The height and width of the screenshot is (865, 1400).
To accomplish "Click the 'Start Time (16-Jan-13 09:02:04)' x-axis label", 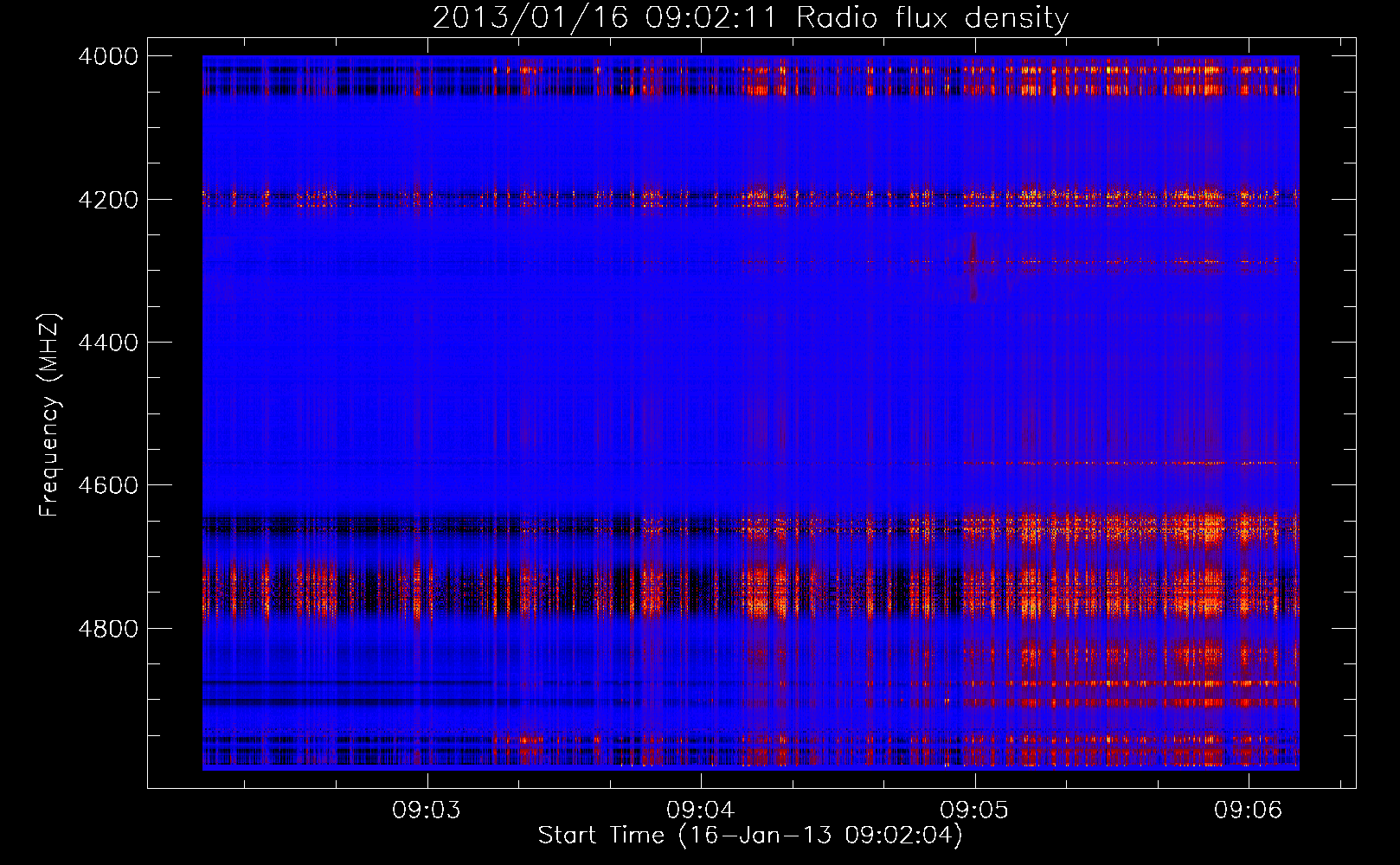I will (x=750, y=836).
